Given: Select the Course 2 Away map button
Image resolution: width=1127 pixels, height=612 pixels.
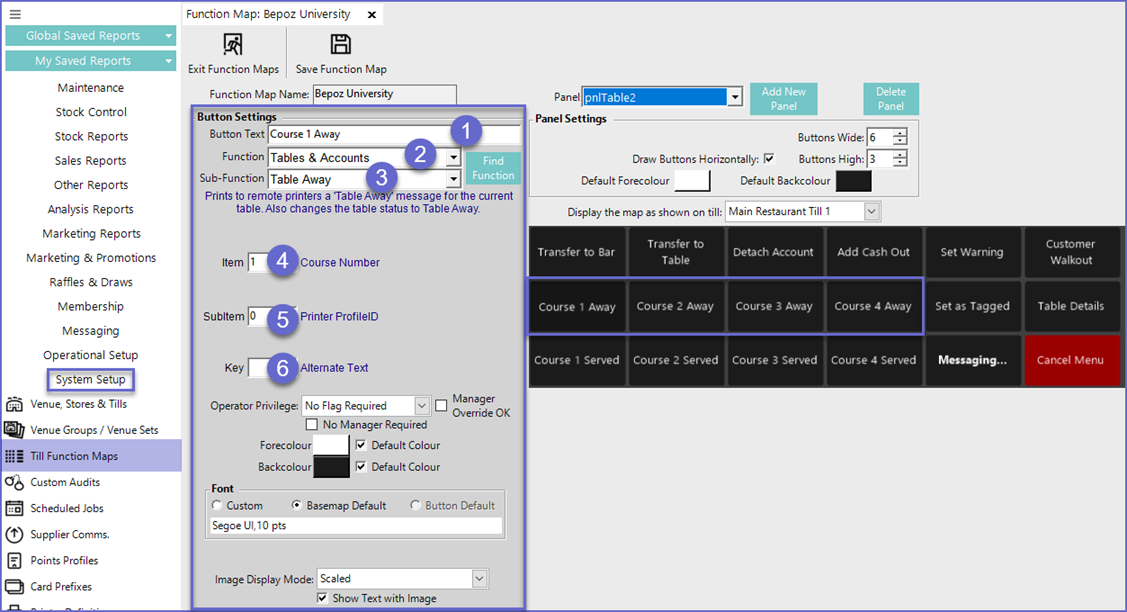Looking at the screenshot, I should (675, 306).
